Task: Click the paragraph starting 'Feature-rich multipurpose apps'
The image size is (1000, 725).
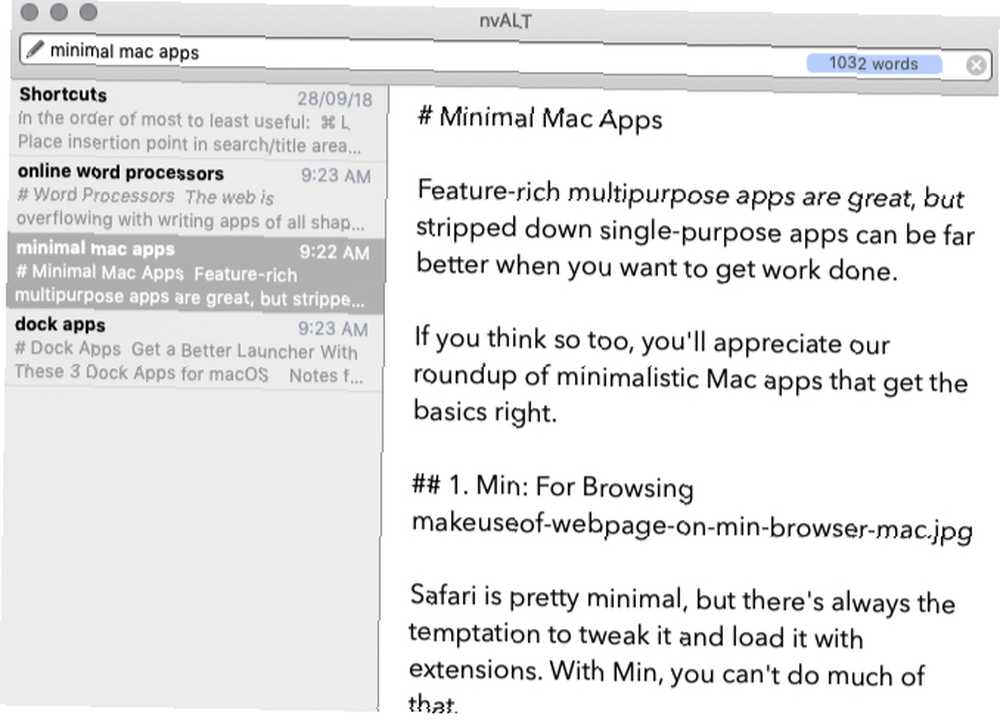Action: (x=695, y=232)
